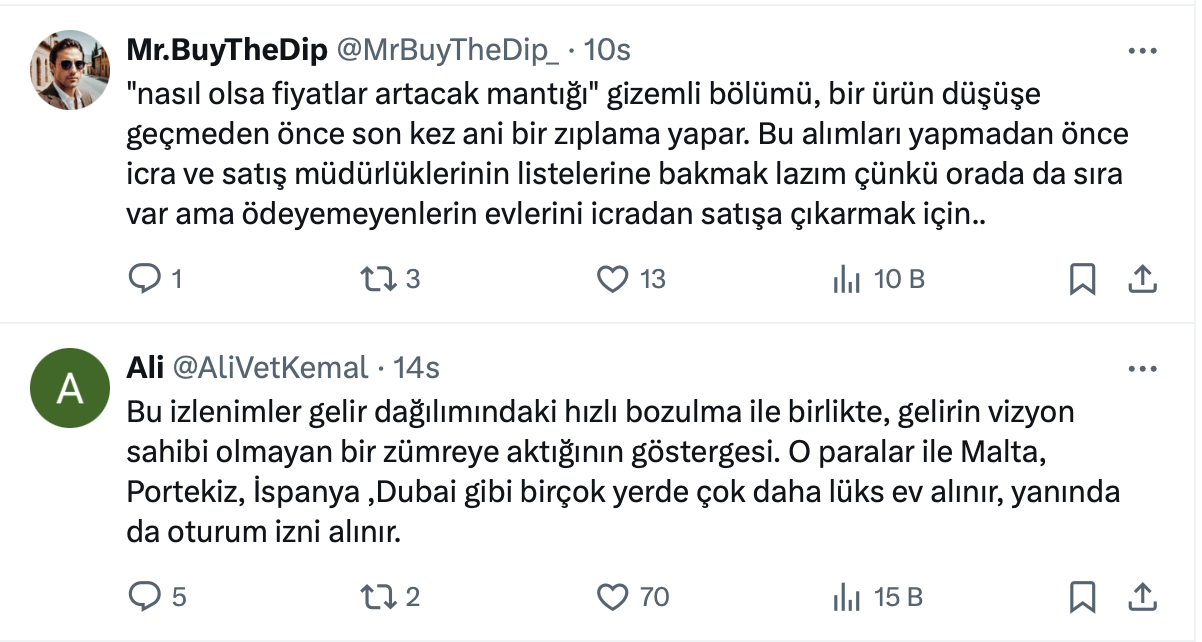Bookmark Ali's tweet
The image size is (1202, 642).
pyautogui.click(x=1082, y=597)
